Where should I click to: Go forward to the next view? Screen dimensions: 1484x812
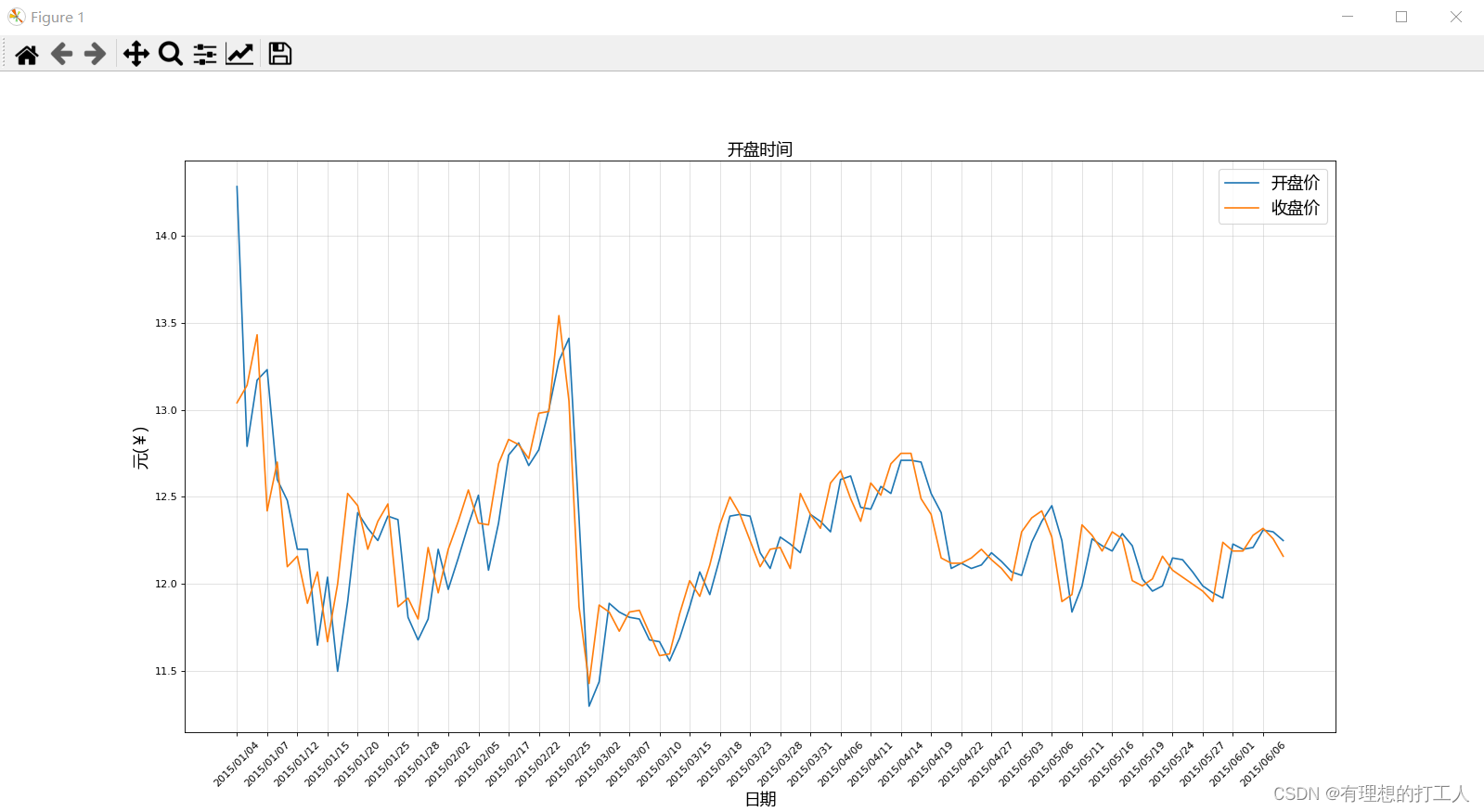pos(95,54)
